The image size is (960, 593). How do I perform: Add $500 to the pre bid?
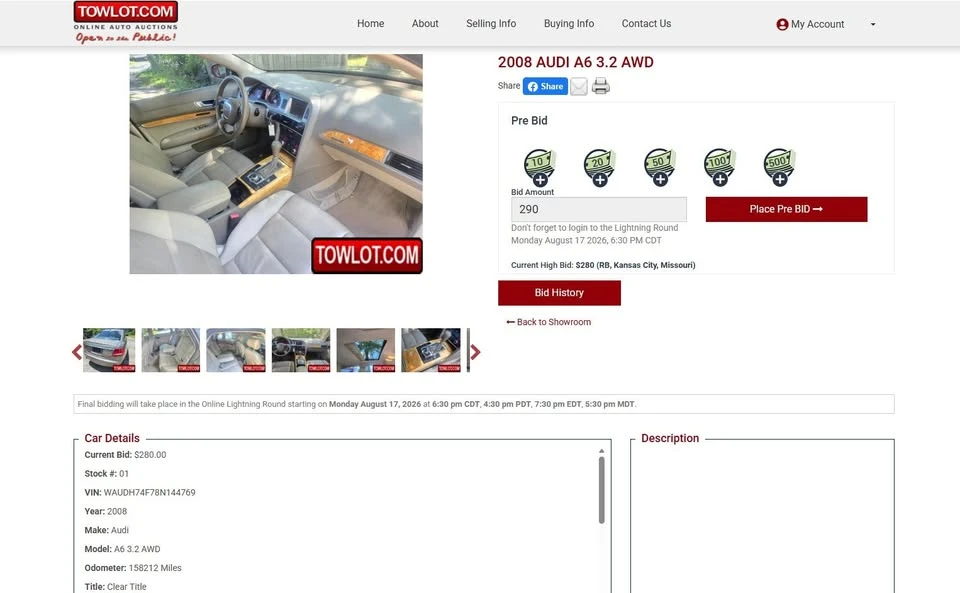tap(779, 167)
